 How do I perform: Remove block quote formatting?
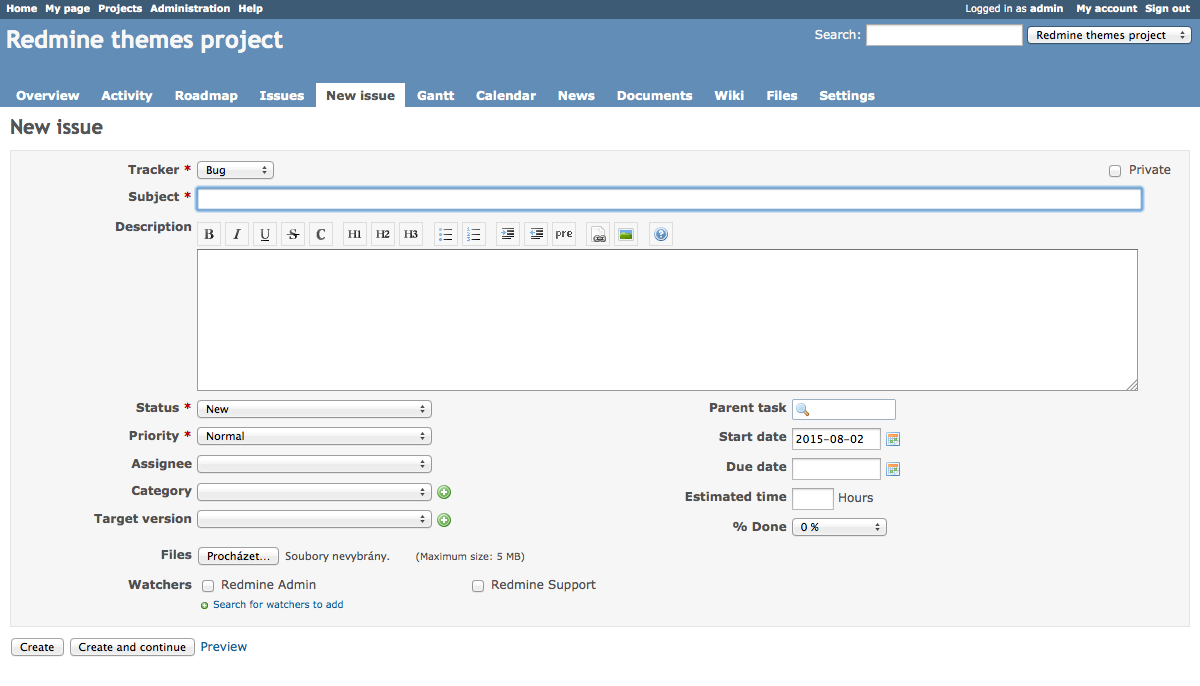pos(536,235)
